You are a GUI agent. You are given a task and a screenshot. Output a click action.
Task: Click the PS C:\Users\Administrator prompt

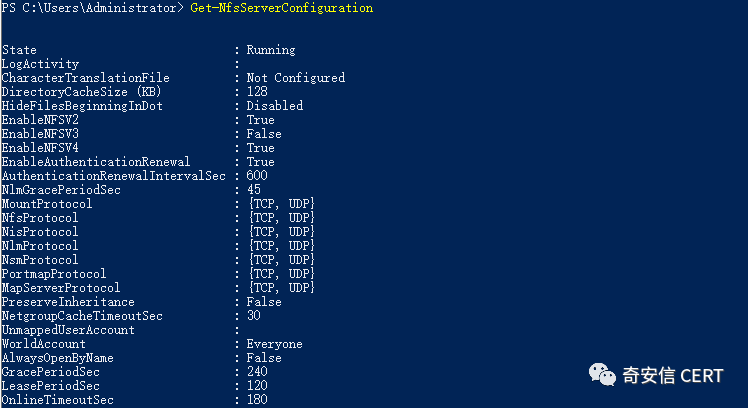93,8
